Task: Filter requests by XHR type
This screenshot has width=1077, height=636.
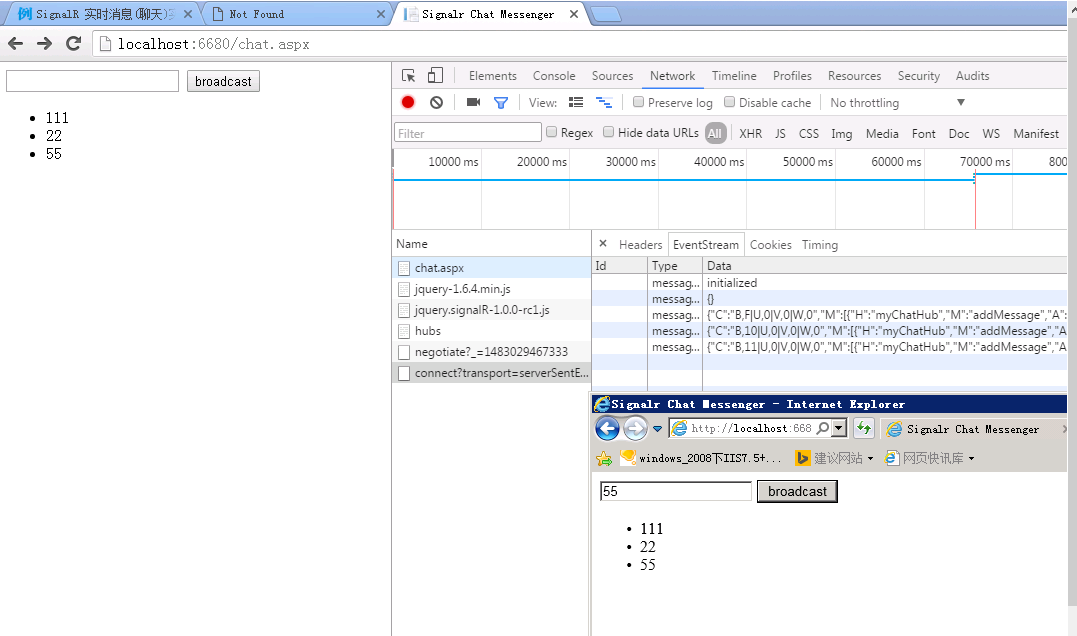Action: click(x=750, y=133)
